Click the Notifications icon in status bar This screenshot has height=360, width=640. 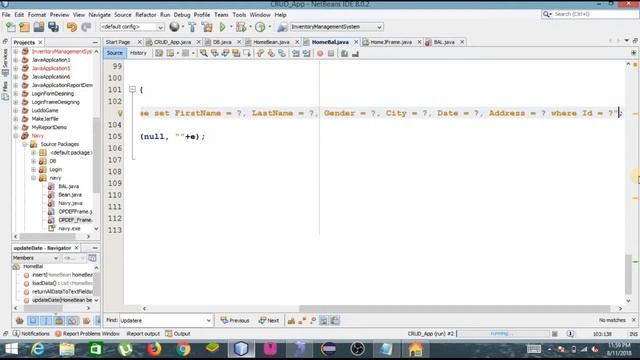pos(16,333)
